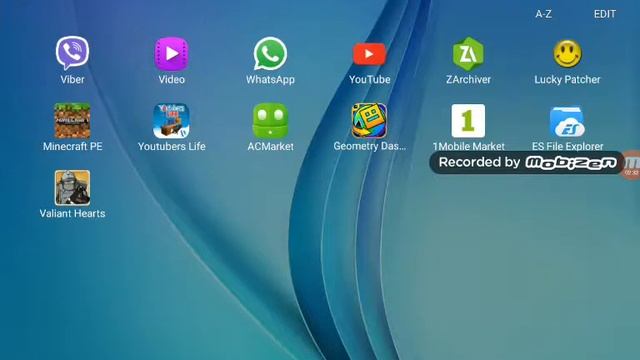Launch Lucky Patcher
The width and height of the screenshot is (640, 360).
pyautogui.click(x=567, y=53)
